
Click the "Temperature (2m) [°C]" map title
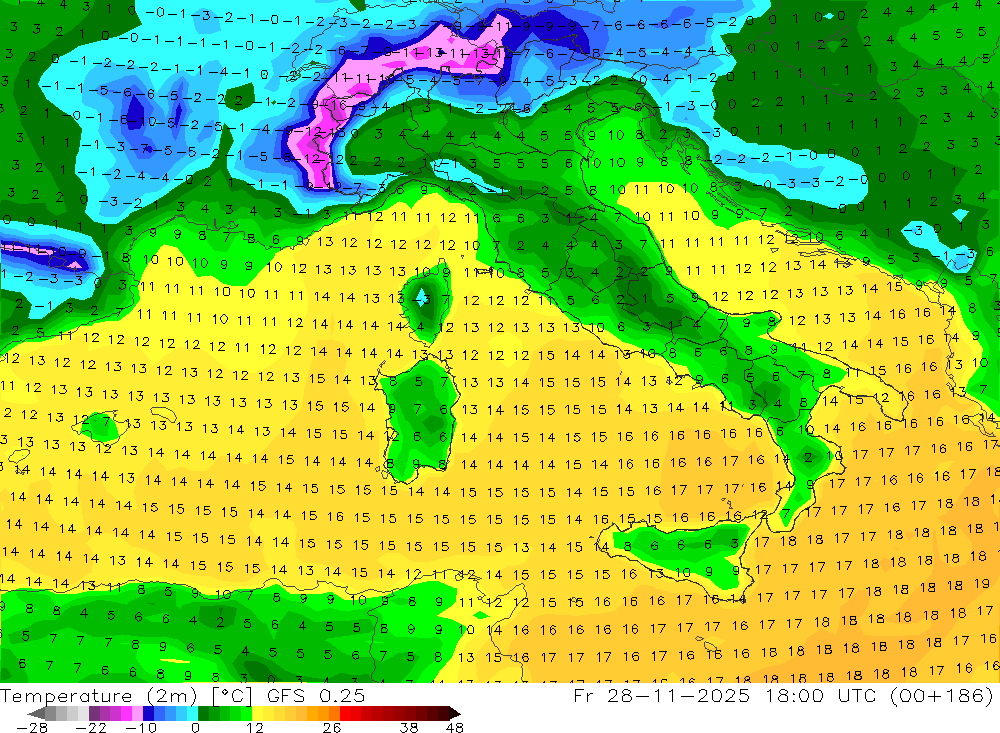(x=126, y=695)
